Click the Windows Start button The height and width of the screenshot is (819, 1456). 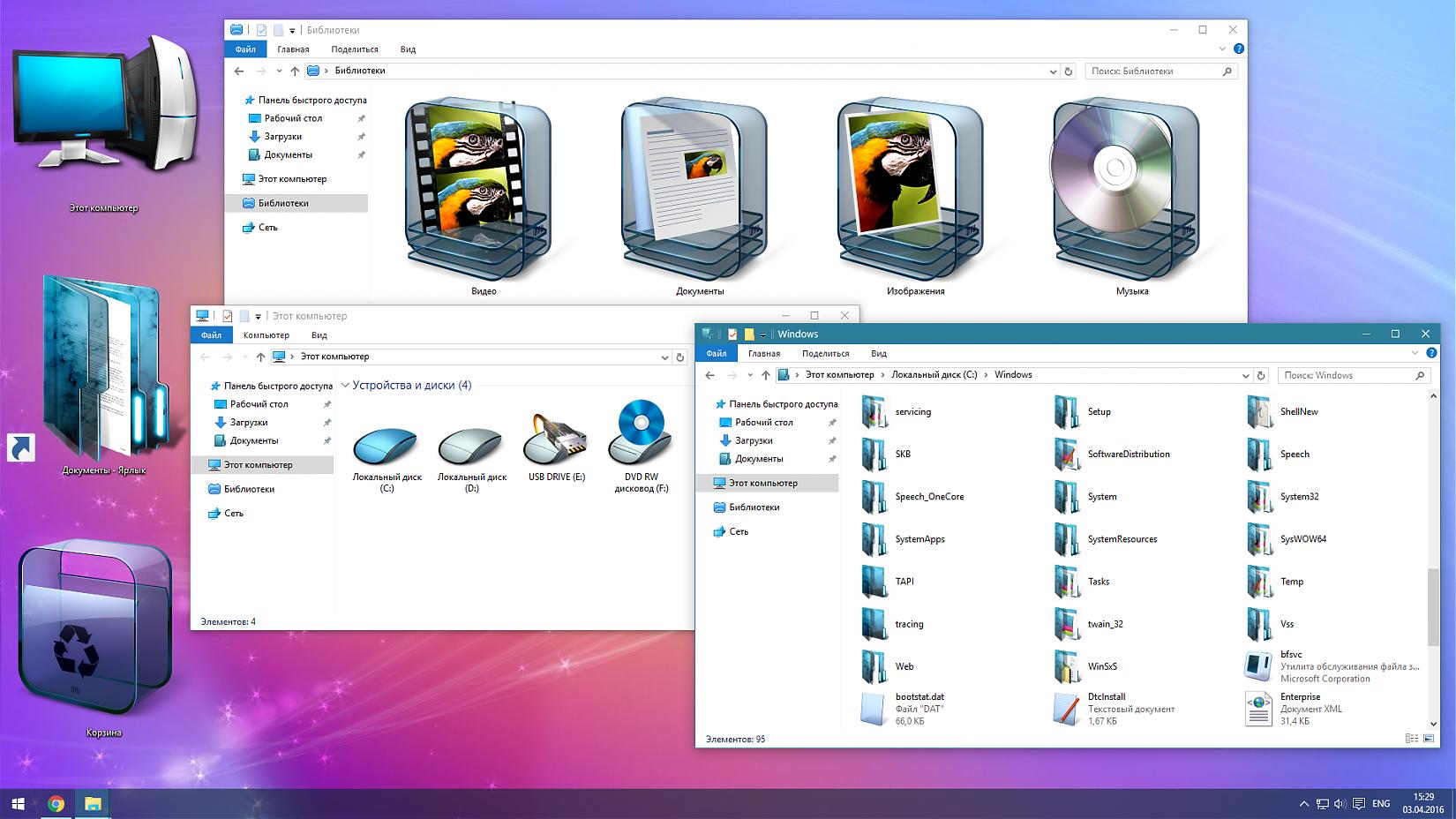[x=19, y=804]
